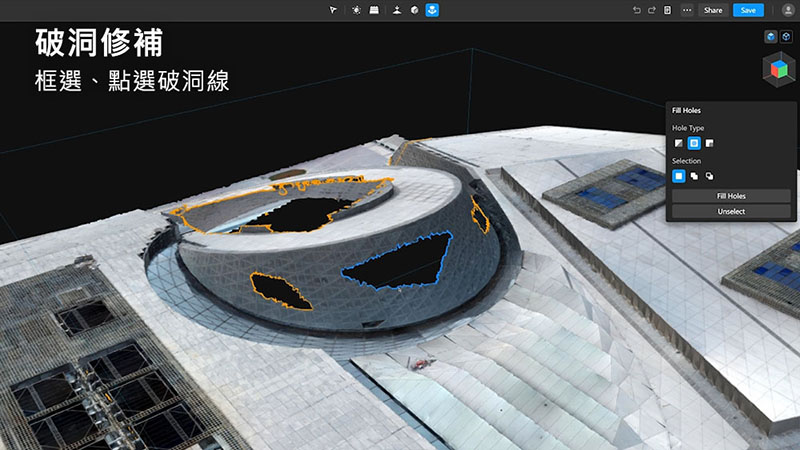Switch to solid textured view mode
Image resolution: width=800 pixels, height=450 pixels.
(771, 36)
